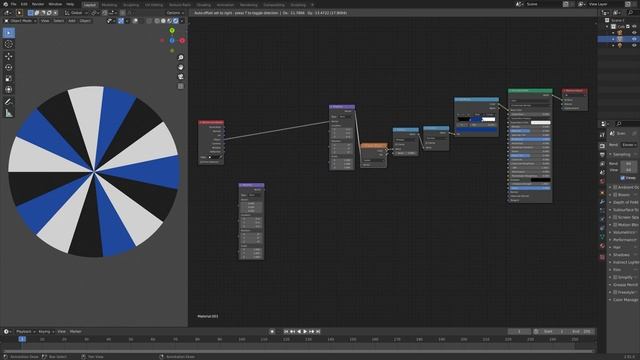Screen dimensions: 640x360
Task: Open the viewport Select menu button
Action: click(59, 21)
